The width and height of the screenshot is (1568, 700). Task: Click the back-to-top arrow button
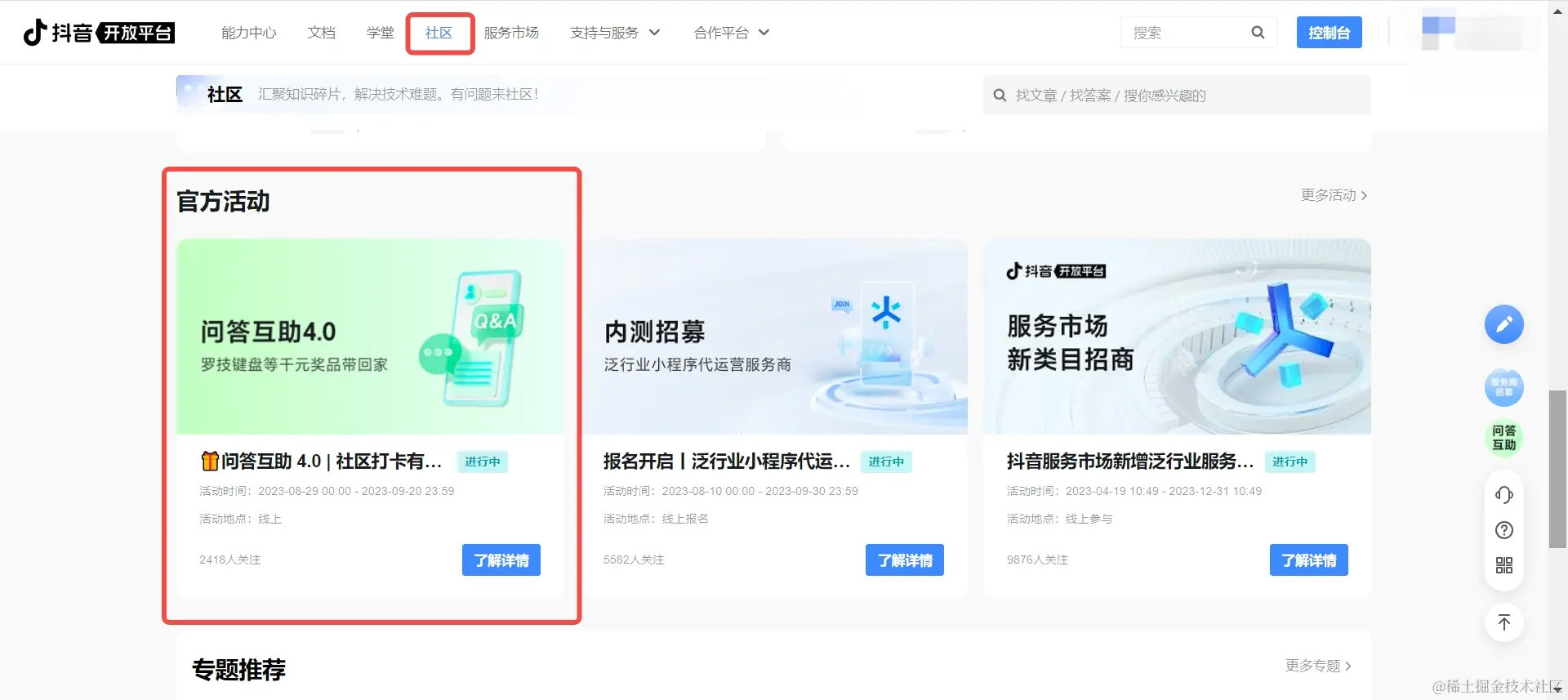click(1503, 622)
